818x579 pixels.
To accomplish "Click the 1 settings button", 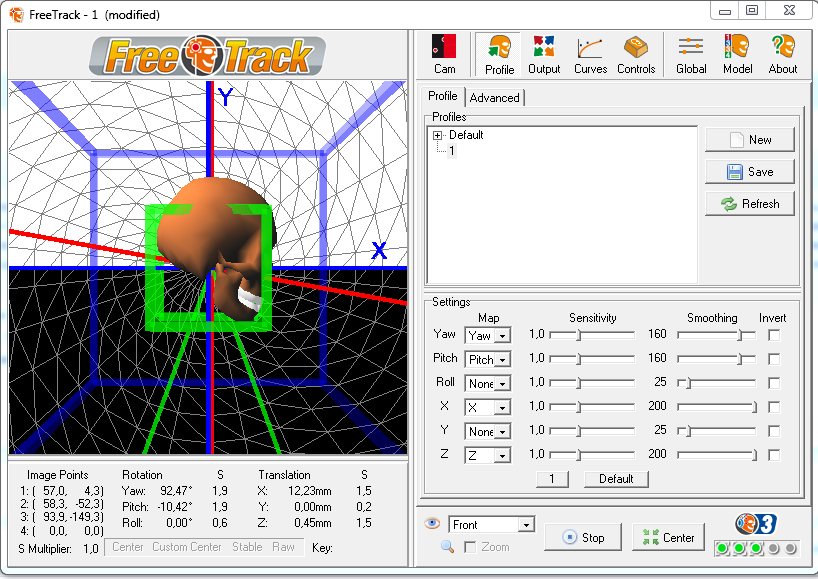I will pyautogui.click(x=552, y=479).
